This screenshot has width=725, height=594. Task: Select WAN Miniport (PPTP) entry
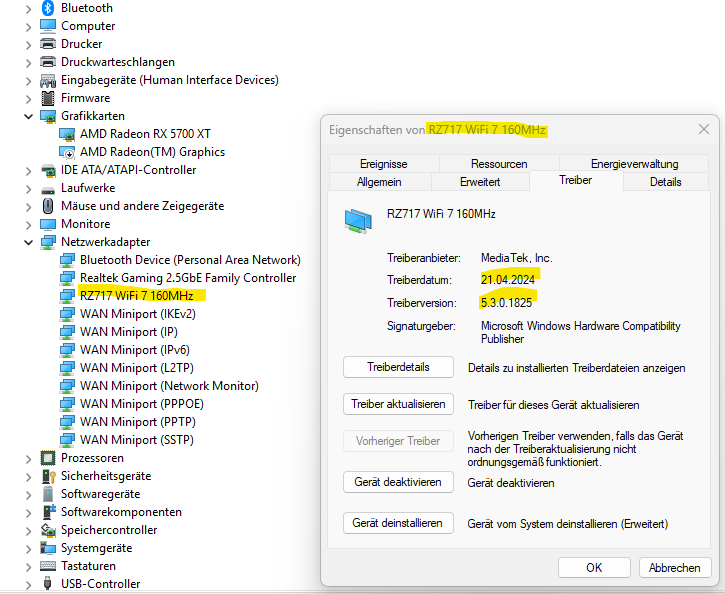[138, 422]
